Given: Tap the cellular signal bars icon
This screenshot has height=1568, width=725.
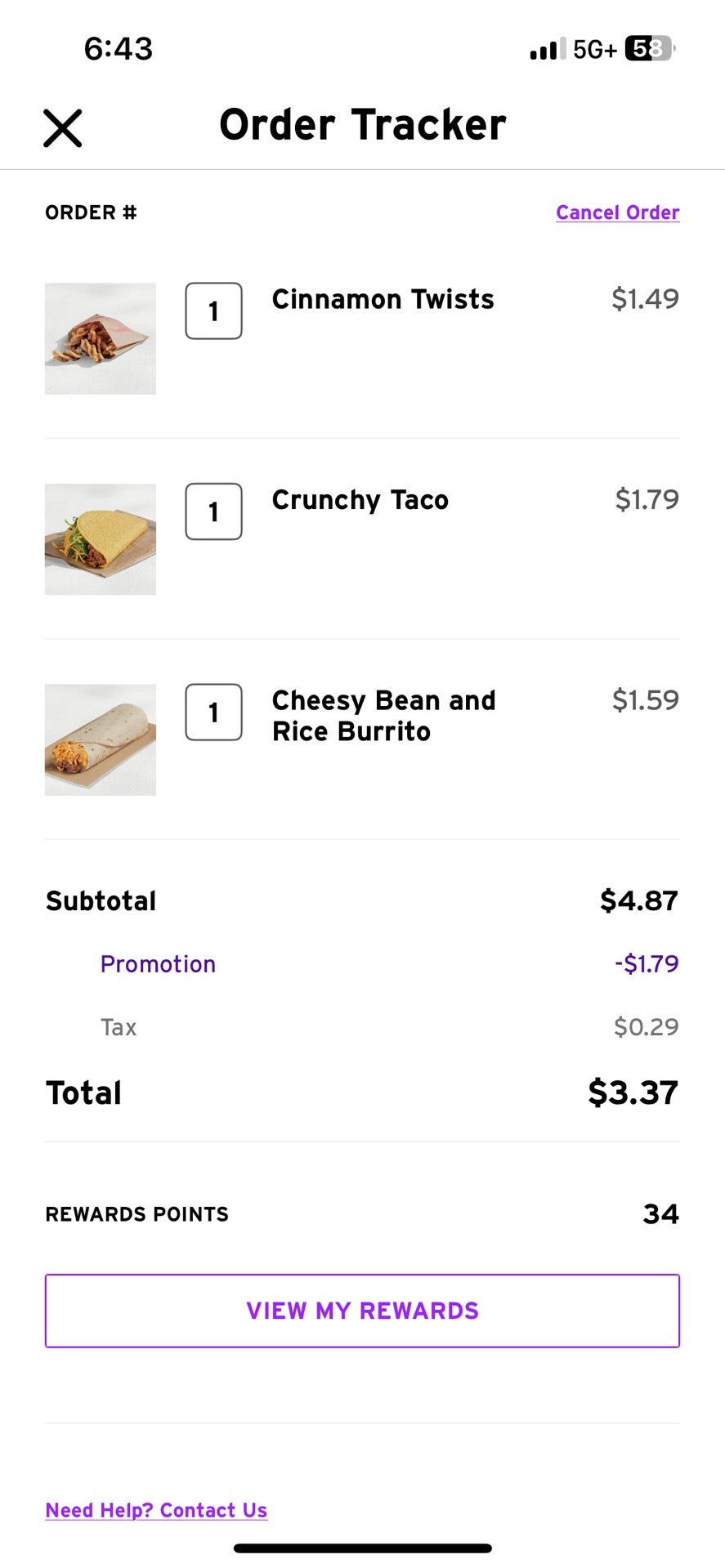Looking at the screenshot, I should (x=547, y=50).
